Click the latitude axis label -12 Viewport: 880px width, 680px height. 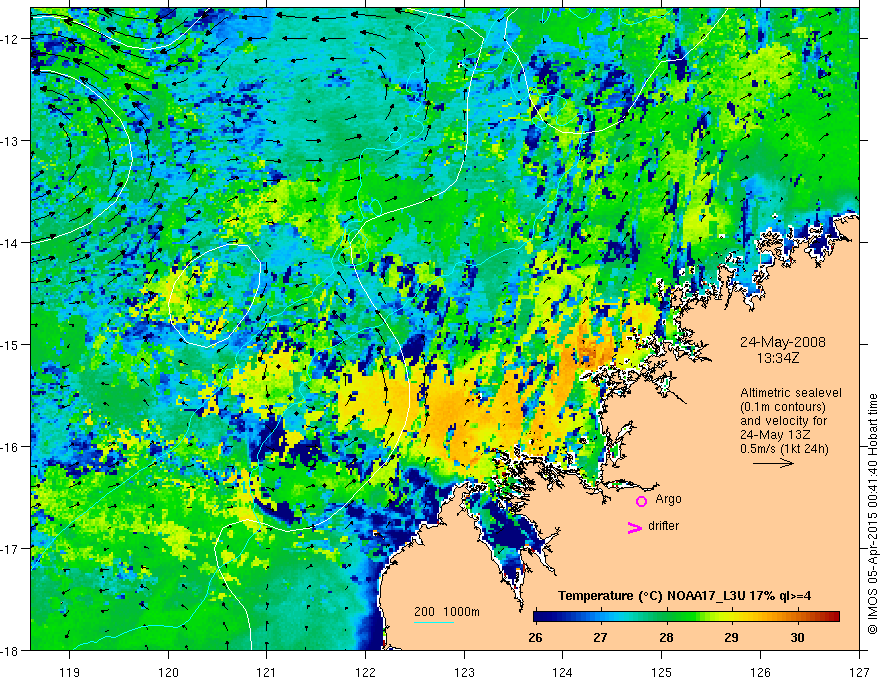pos(10,39)
